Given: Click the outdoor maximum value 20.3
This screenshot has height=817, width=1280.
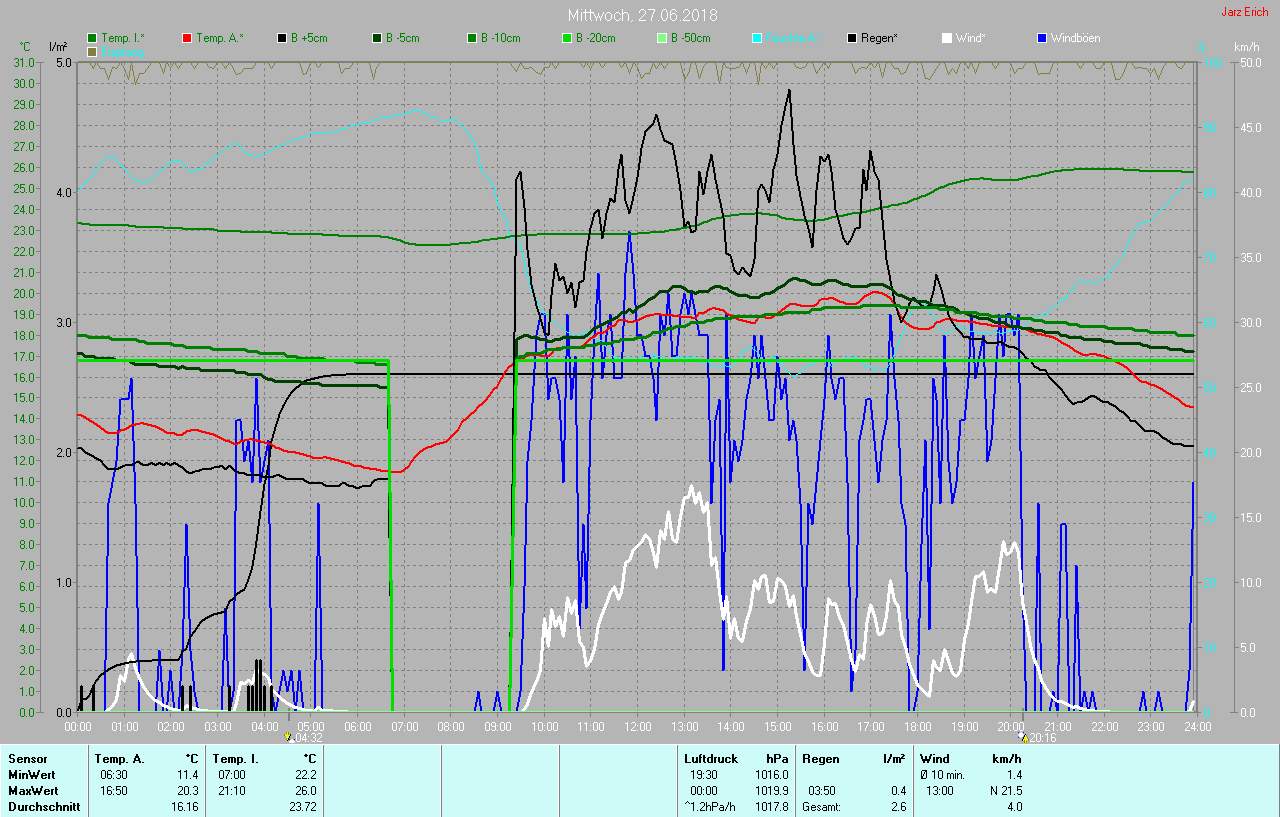Looking at the screenshot, I should coord(188,791).
